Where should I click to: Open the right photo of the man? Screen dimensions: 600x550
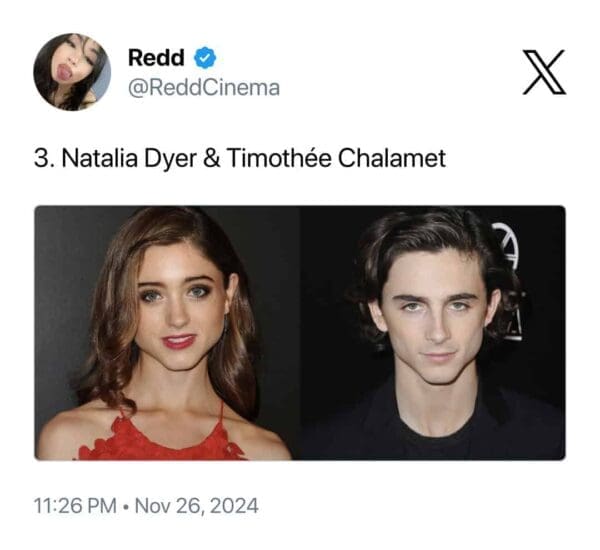pyautogui.click(x=432, y=332)
